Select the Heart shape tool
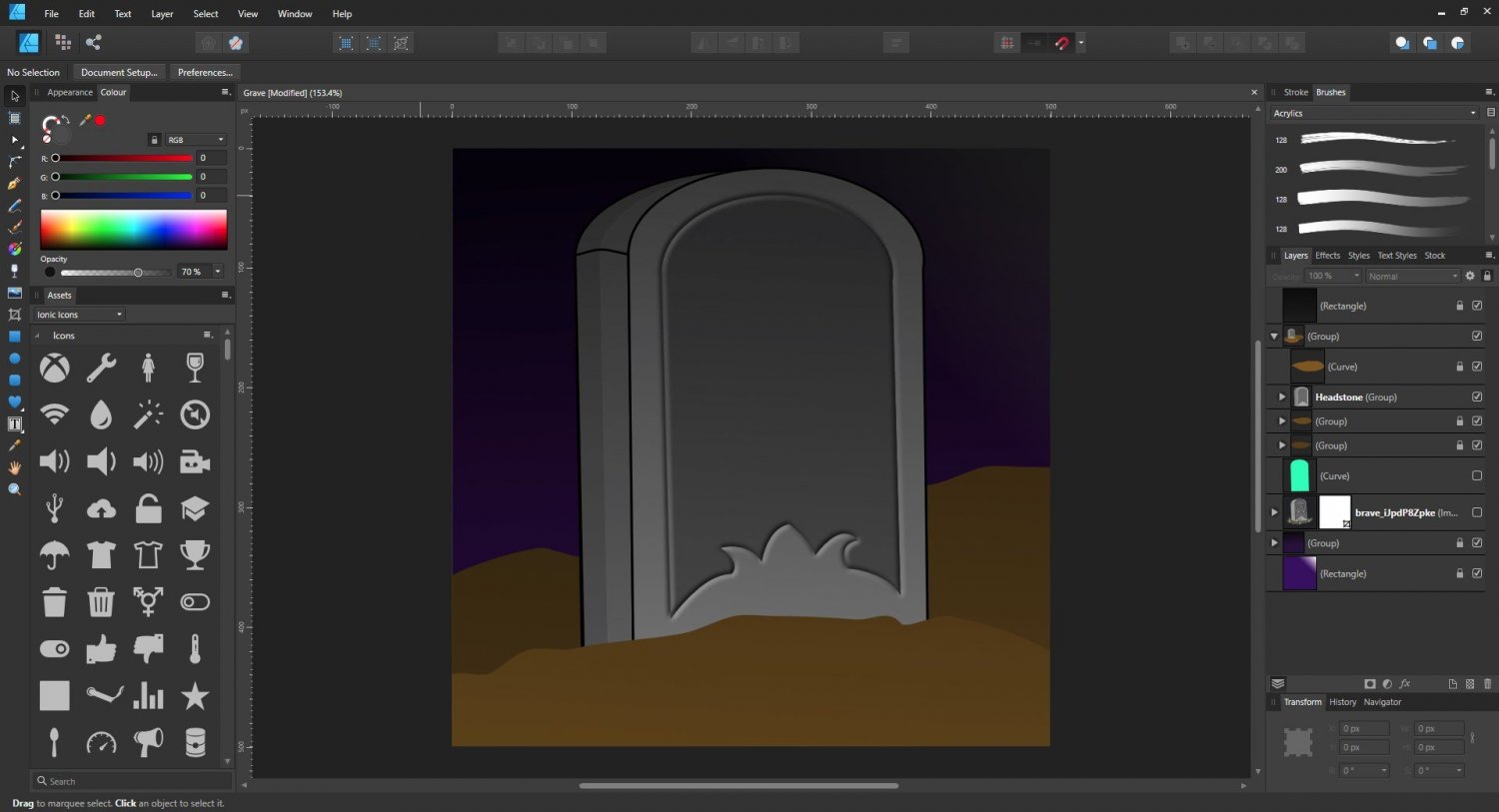Screen dimensions: 1499x812 pyautogui.click(x=14, y=401)
